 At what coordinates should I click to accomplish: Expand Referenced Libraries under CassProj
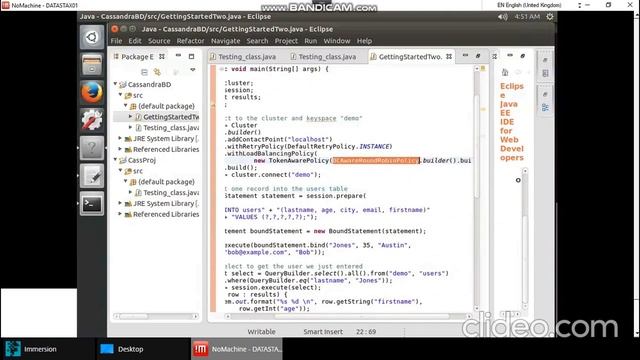120,214
